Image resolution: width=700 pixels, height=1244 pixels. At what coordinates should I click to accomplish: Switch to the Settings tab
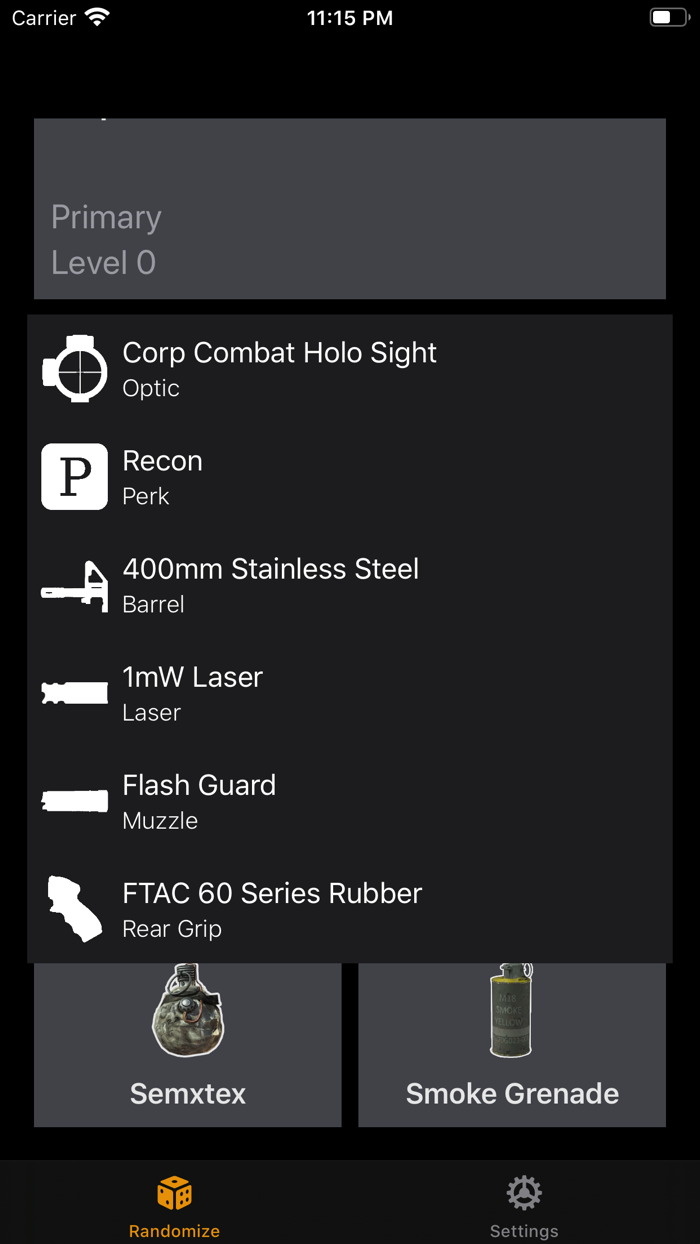[x=524, y=1201]
